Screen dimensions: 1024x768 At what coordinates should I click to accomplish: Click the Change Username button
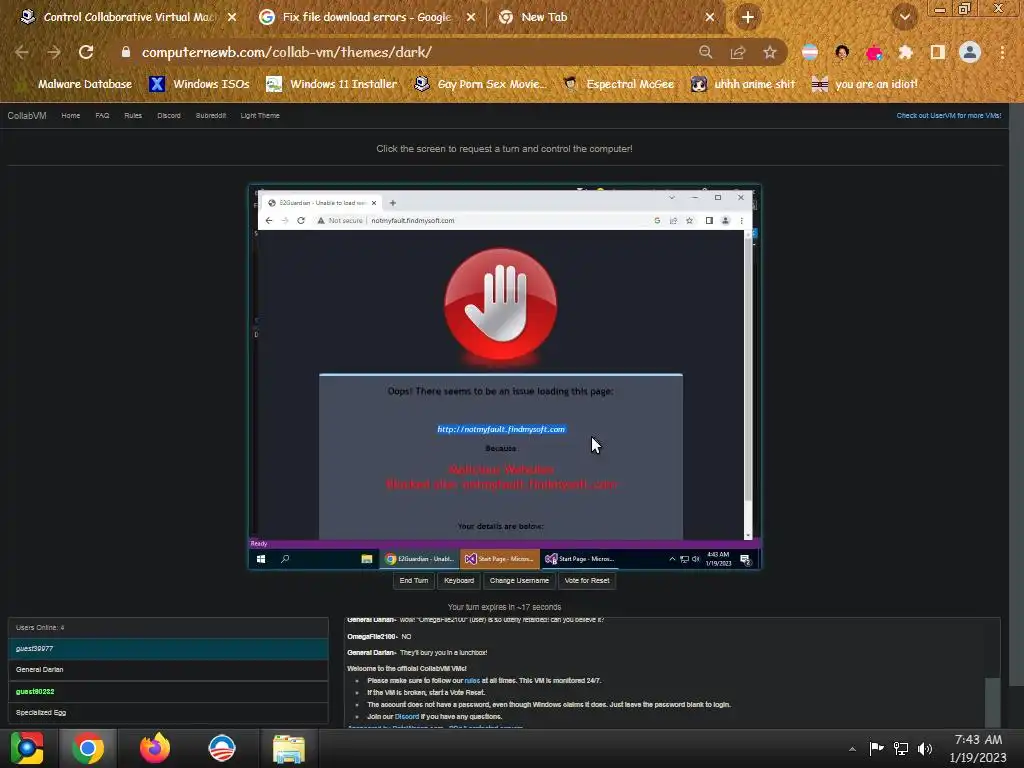(x=519, y=581)
